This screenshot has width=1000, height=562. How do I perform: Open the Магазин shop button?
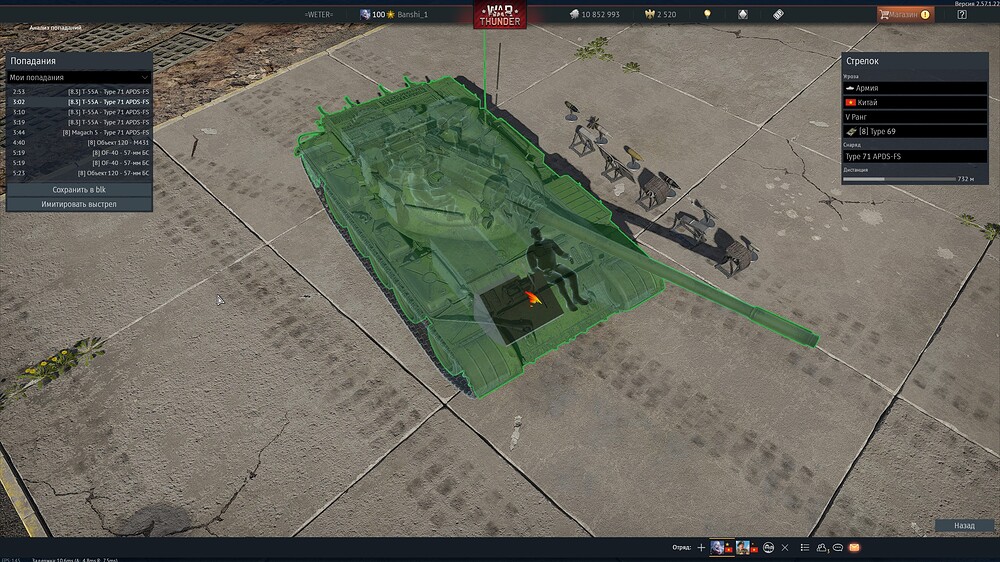(x=906, y=14)
